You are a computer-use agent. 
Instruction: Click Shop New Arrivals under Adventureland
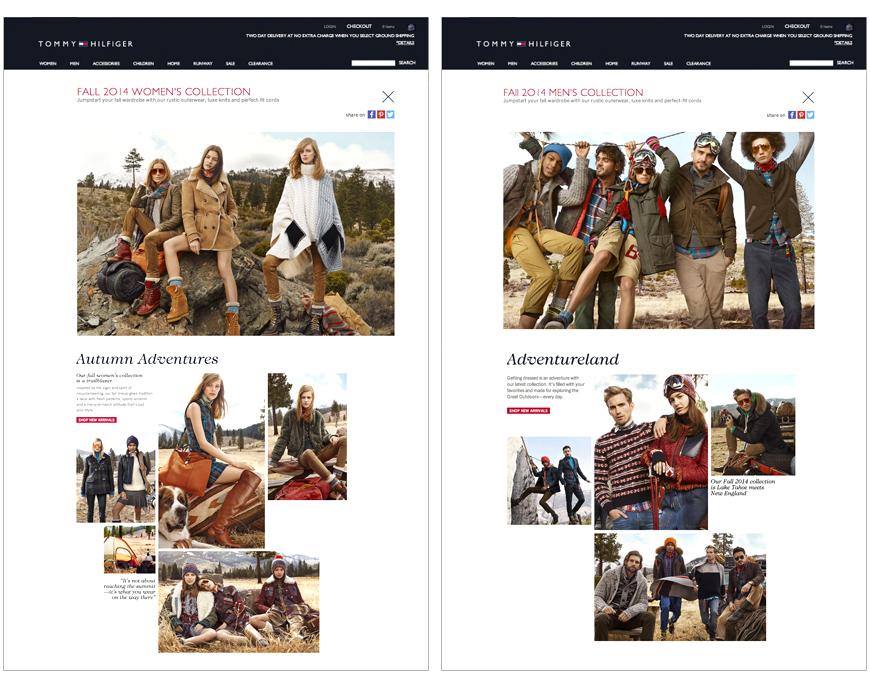[528, 411]
